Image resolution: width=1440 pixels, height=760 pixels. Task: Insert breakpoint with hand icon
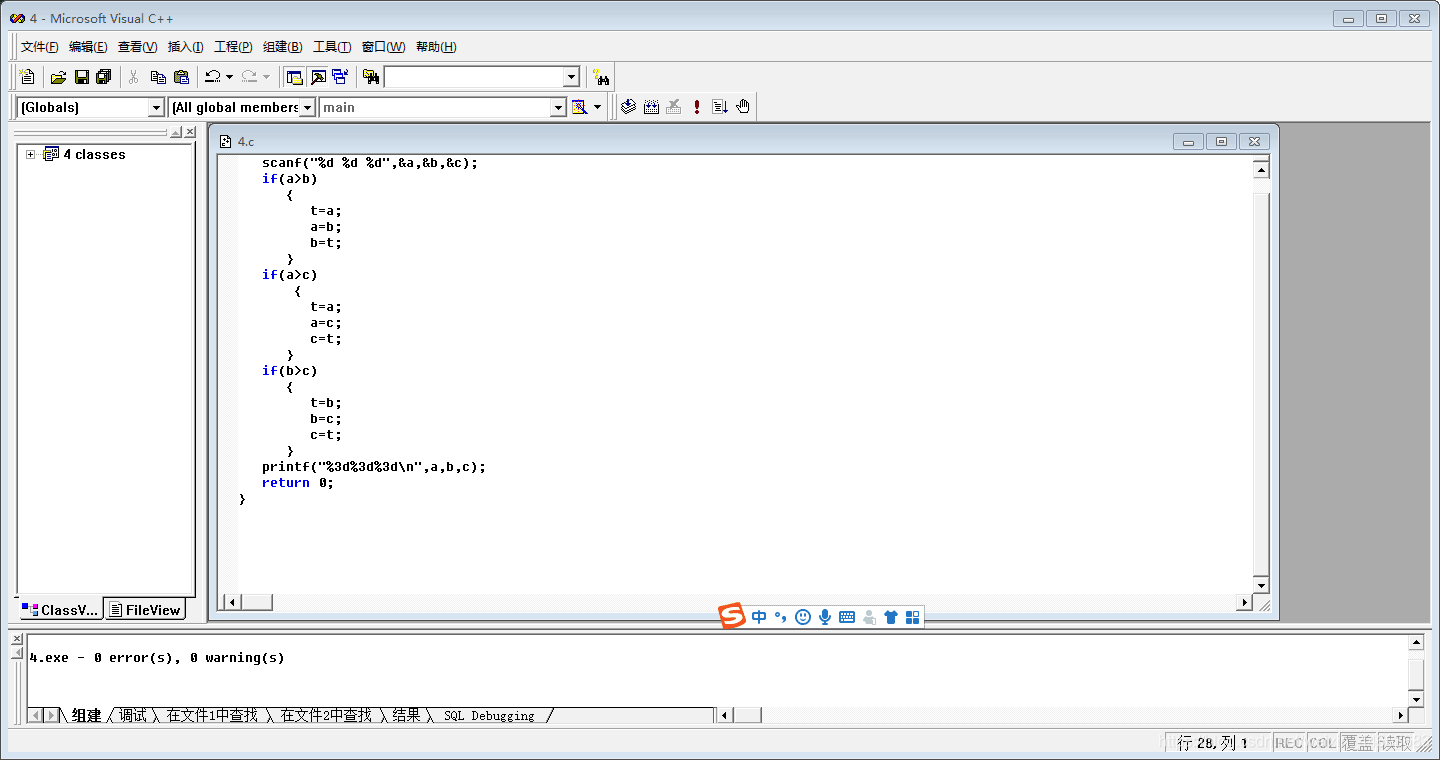pyautogui.click(x=743, y=106)
